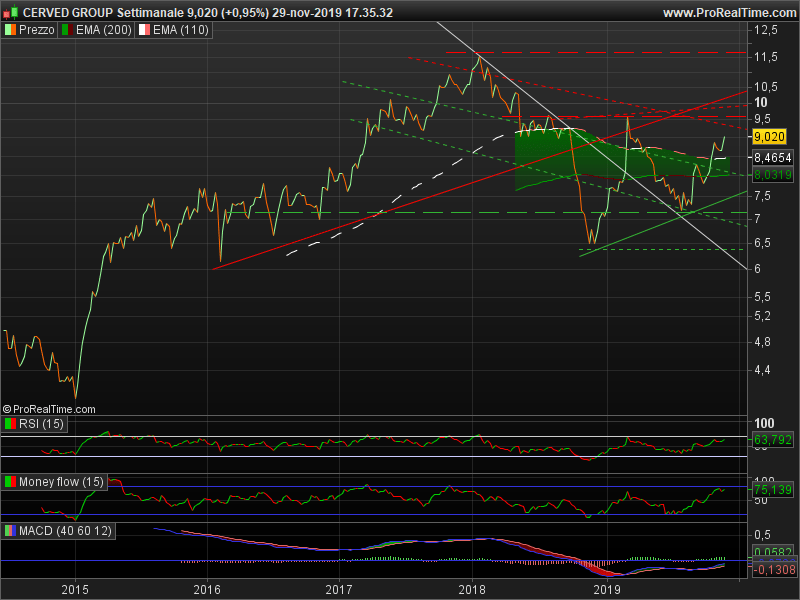Click the EMA (200) legend color icon

(67, 30)
